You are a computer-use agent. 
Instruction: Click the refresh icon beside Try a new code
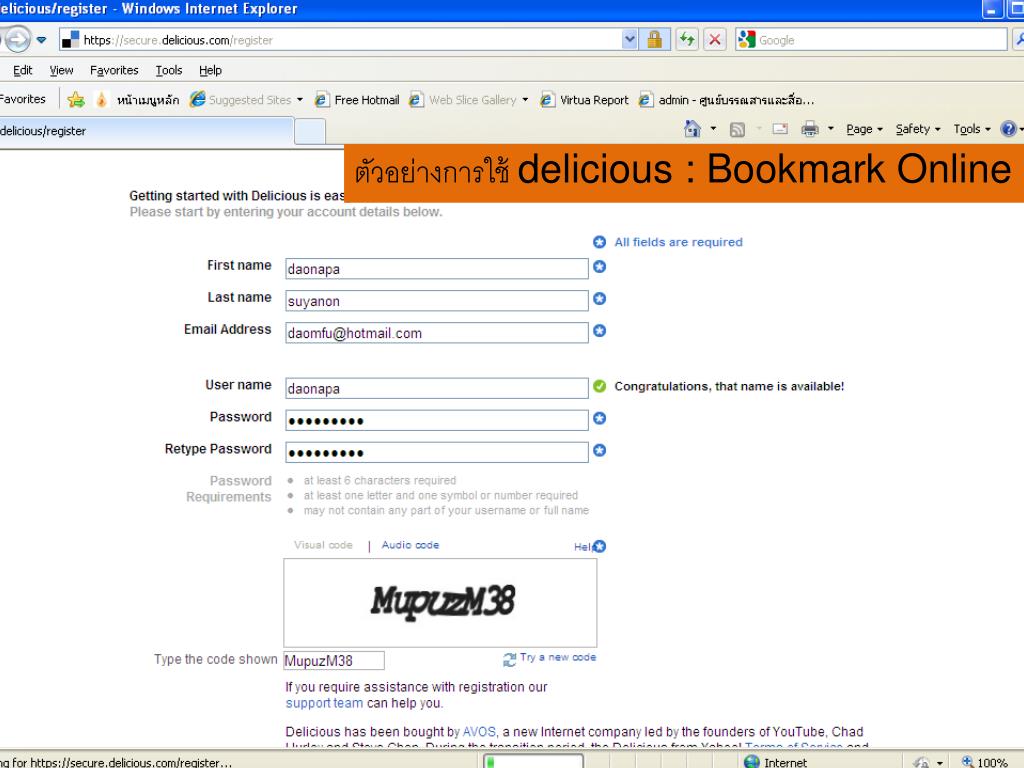coord(509,660)
